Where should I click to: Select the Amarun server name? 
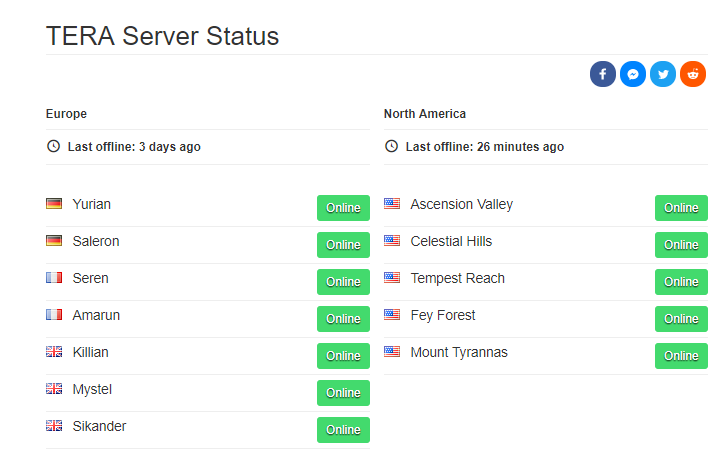point(96,315)
